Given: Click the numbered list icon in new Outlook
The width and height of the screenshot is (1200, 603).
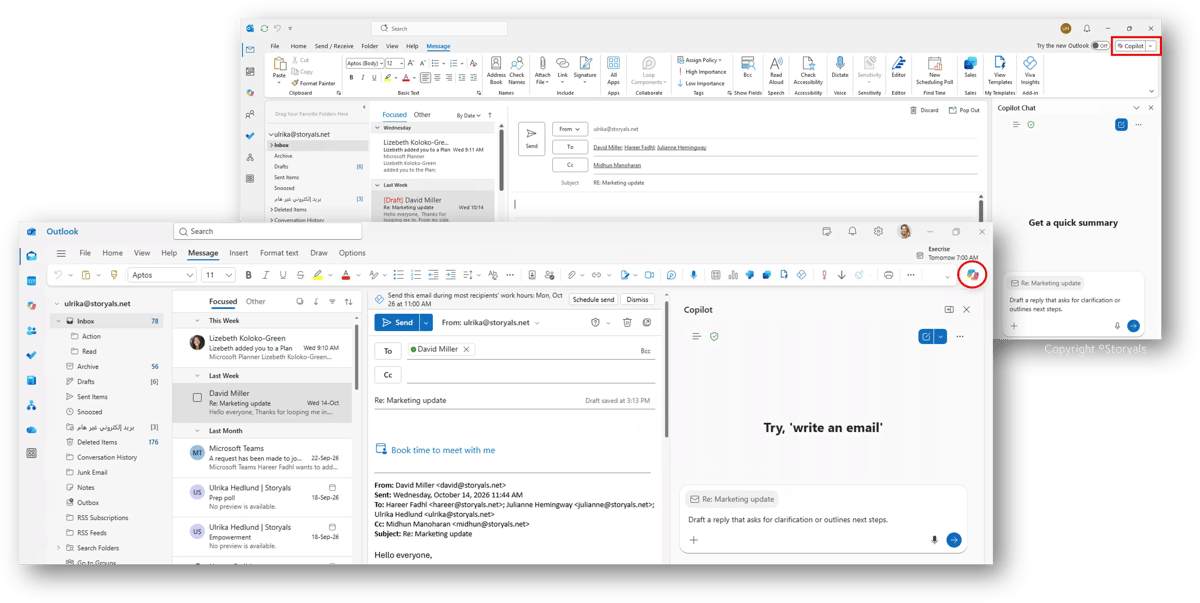Looking at the screenshot, I should [x=415, y=275].
